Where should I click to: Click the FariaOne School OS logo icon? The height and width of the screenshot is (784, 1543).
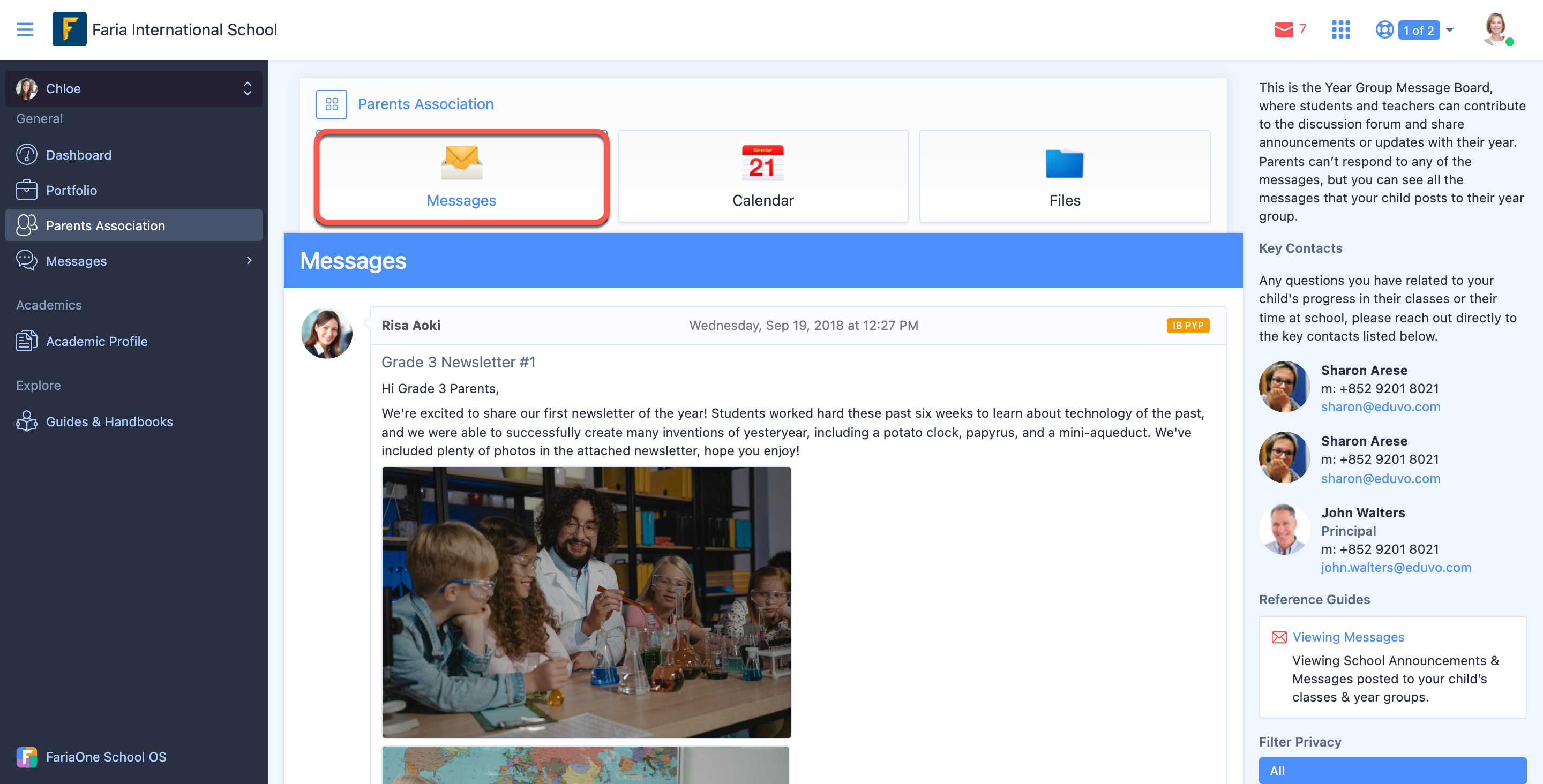pos(26,757)
